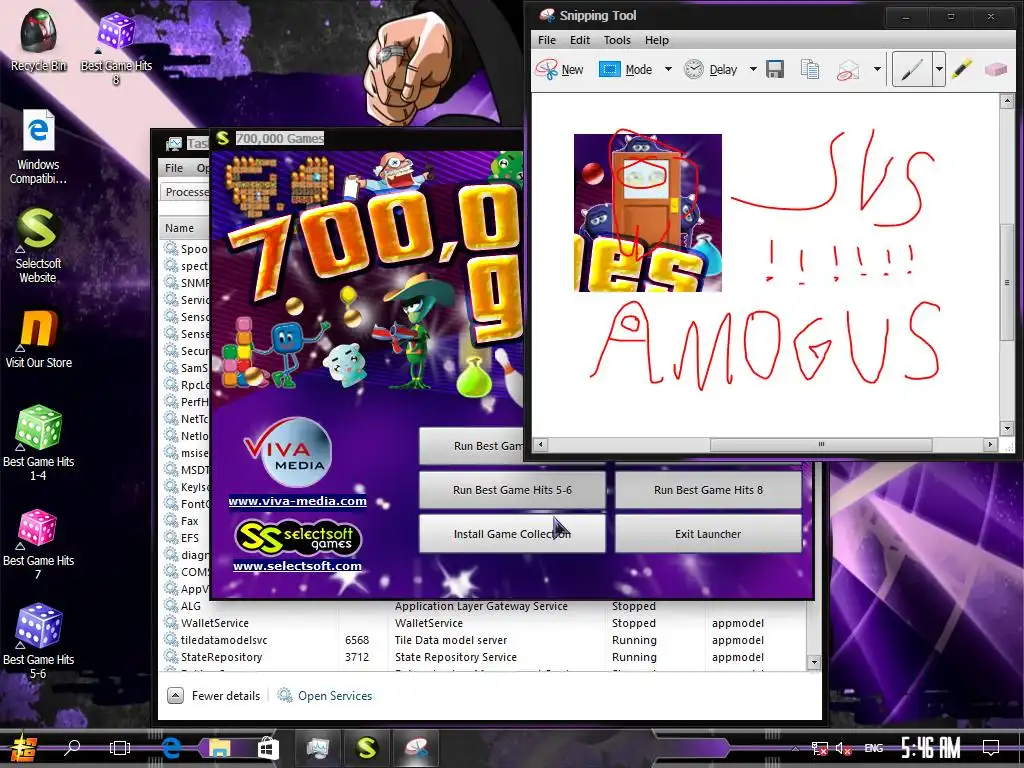
Task: Select the Eraser tool
Action: click(995, 69)
